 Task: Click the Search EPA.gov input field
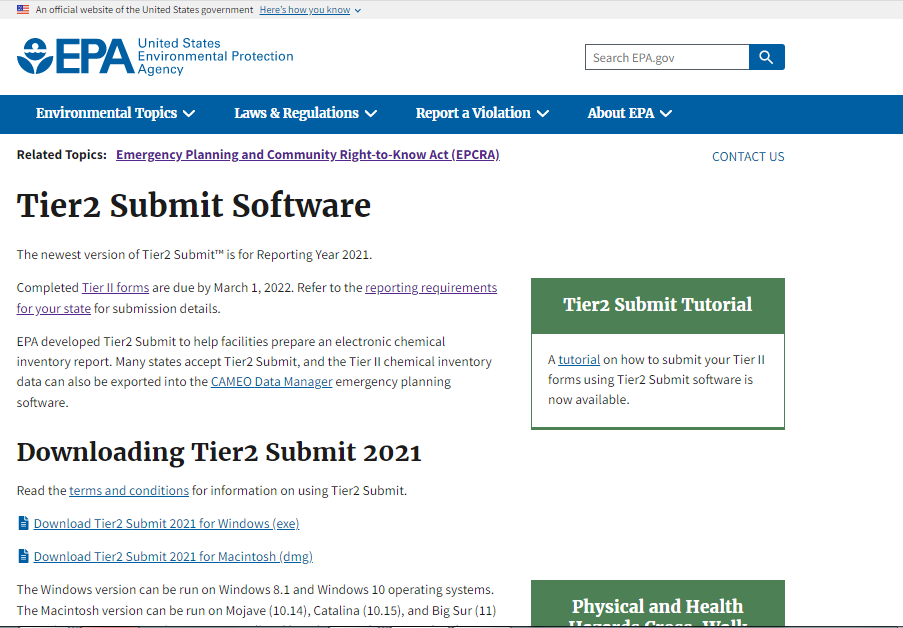pyautogui.click(x=667, y=57)
